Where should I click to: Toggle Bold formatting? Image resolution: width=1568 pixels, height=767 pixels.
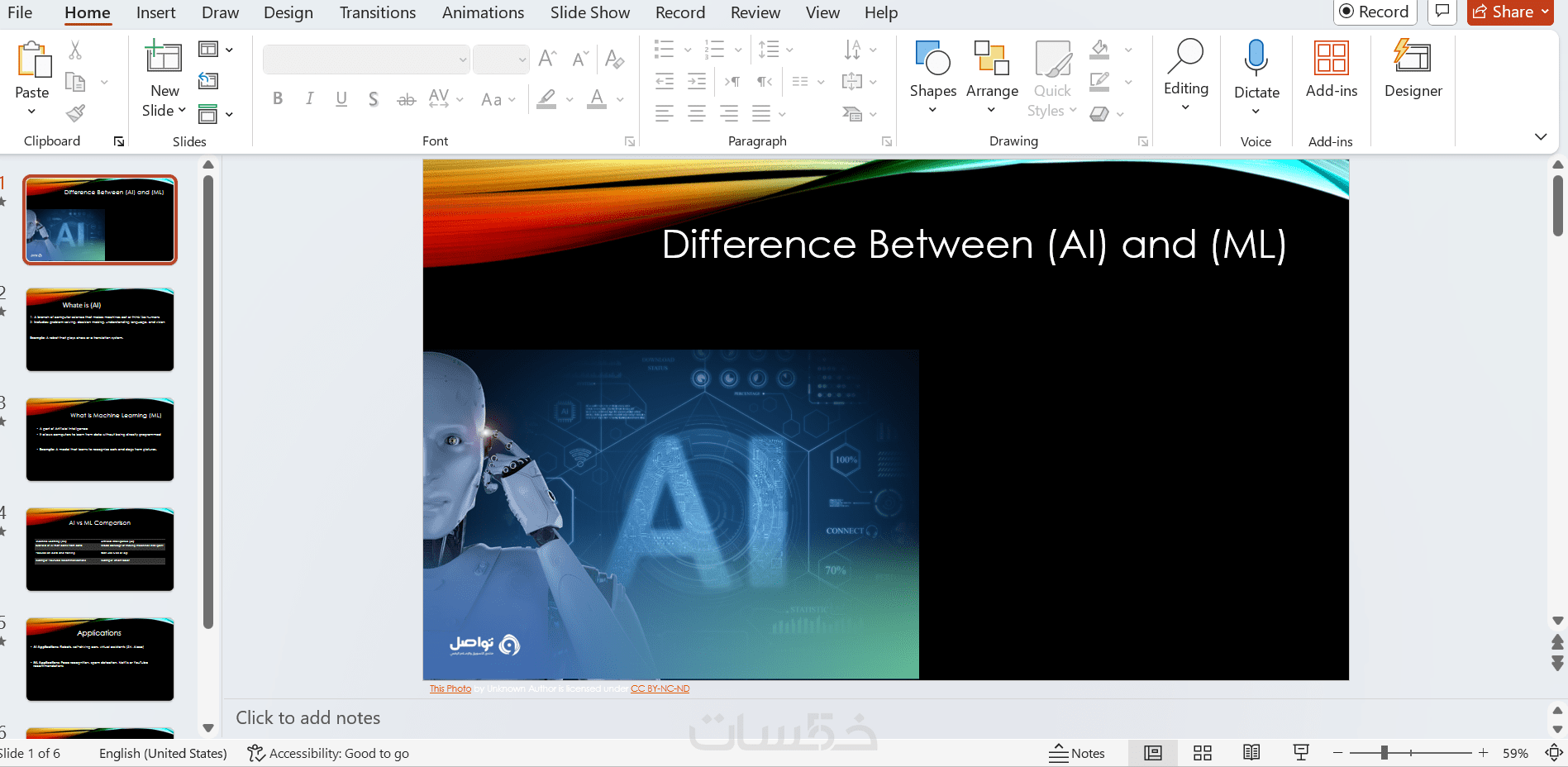[278, 99]
